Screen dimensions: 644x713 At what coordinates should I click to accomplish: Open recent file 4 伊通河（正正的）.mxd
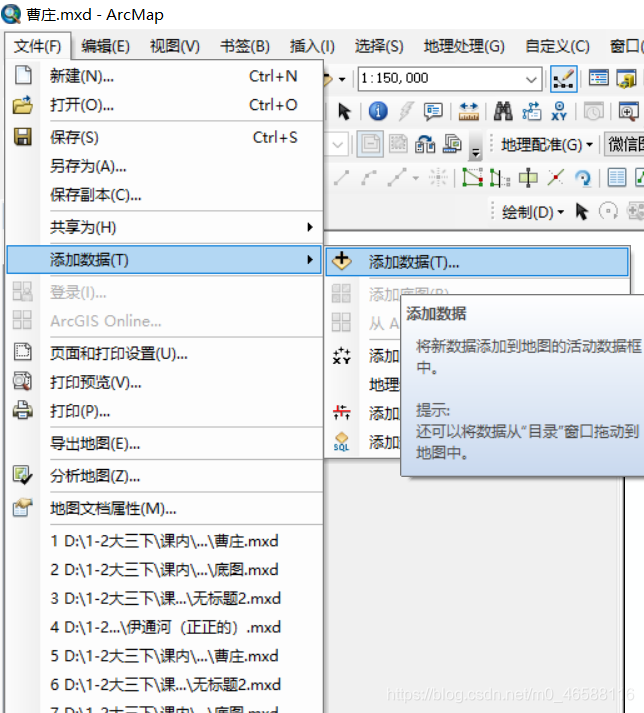click(x=164, y=627)
